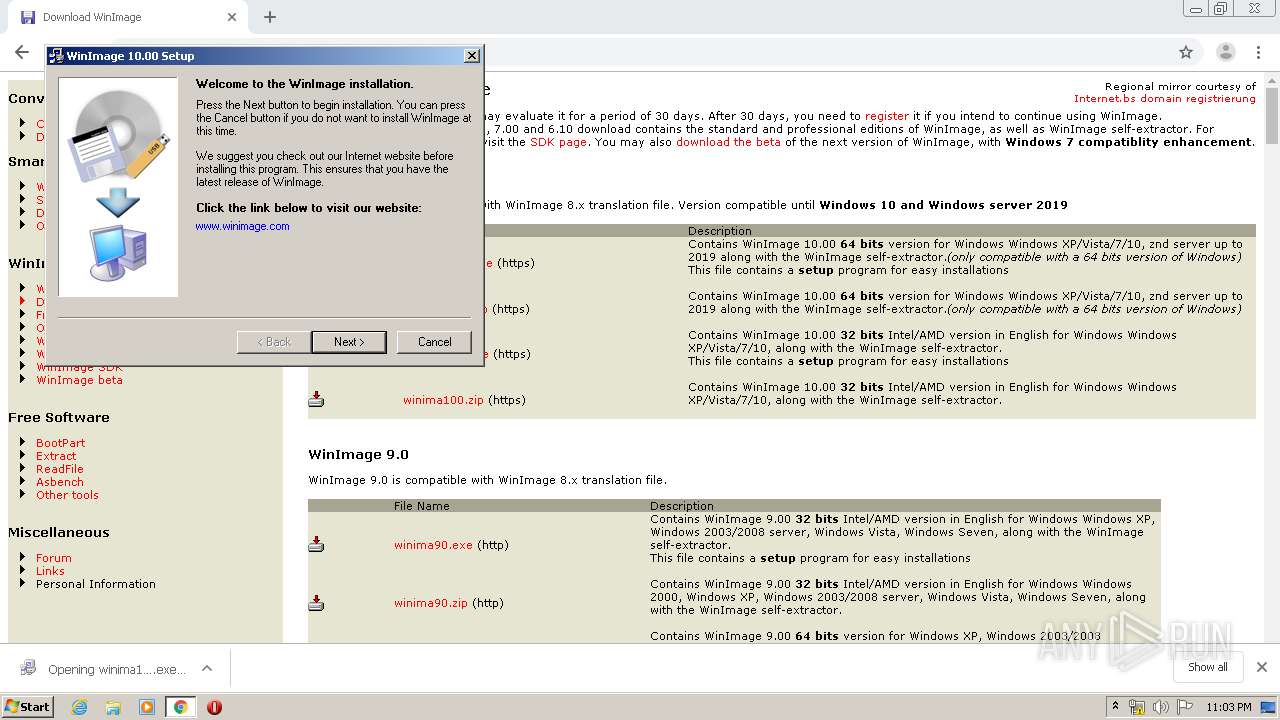Click the Cancel button in setup dialog
This screenshot has height=720, width=1280.
pyautogui.click(x=434, y=342)
